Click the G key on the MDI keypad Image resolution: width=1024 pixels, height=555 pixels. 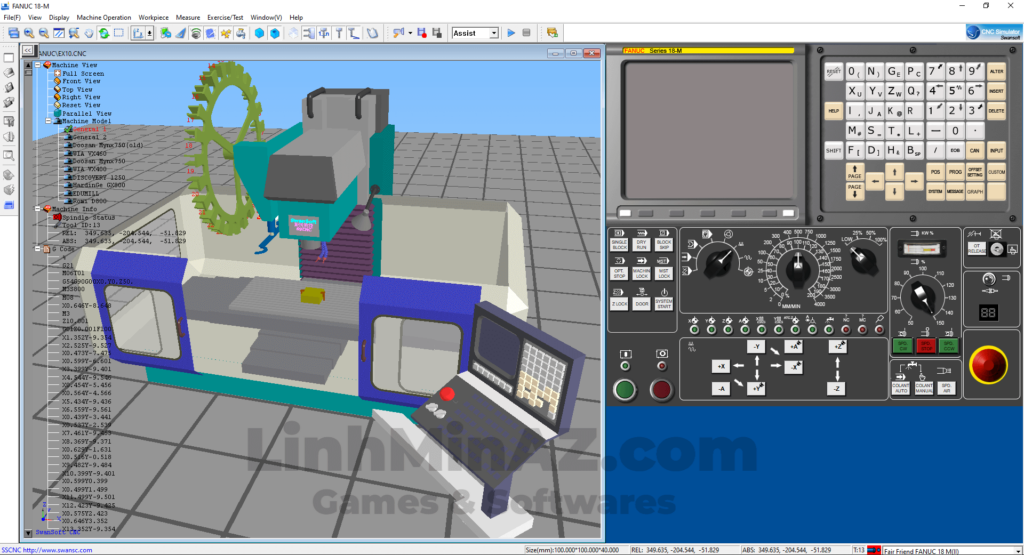tap(893, 72)
